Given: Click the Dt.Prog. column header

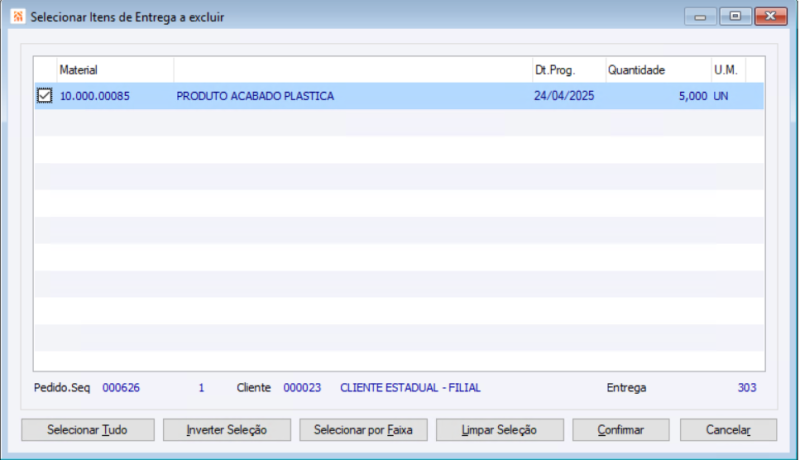Looking at the screenshot, I should coord(568,70).
